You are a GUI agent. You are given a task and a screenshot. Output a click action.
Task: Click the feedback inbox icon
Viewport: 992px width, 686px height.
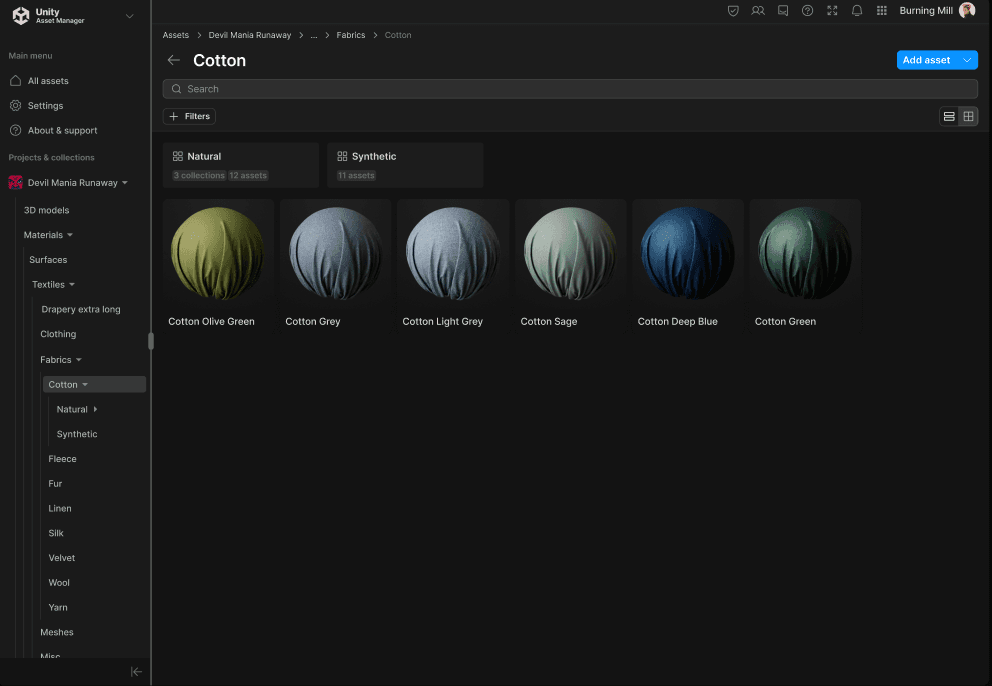(x=783, y=11)
